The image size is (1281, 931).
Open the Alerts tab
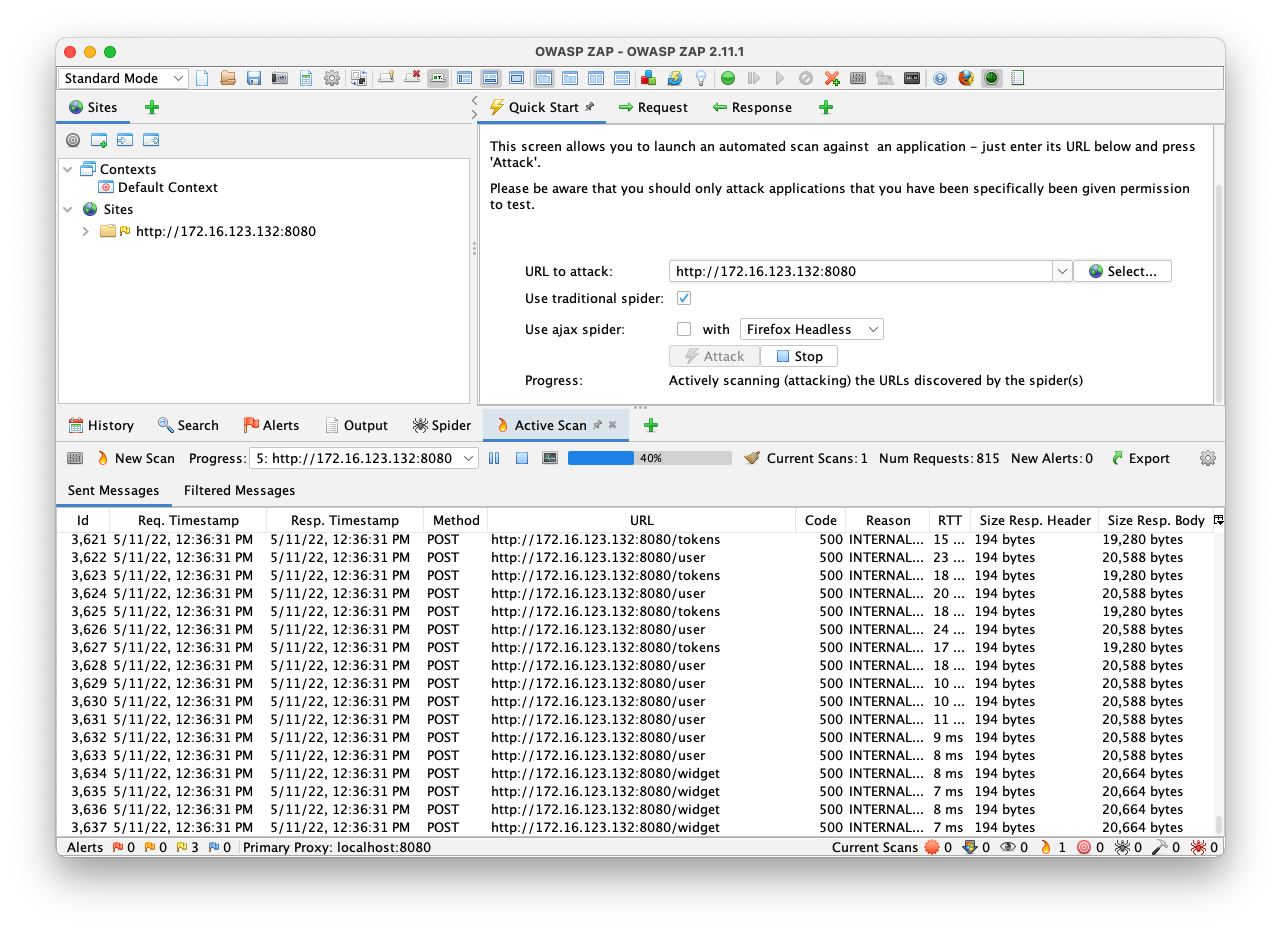click(271, 425)
